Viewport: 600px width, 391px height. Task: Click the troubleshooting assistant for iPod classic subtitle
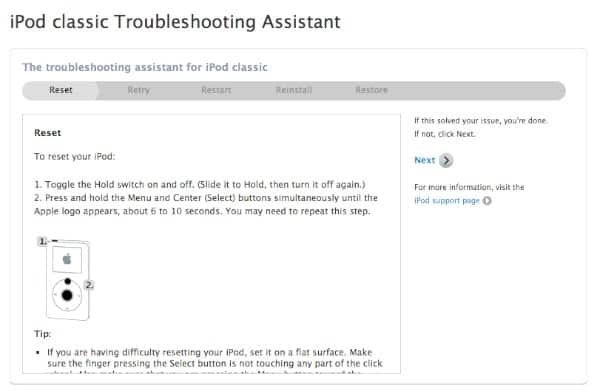(x=145, y=67)
